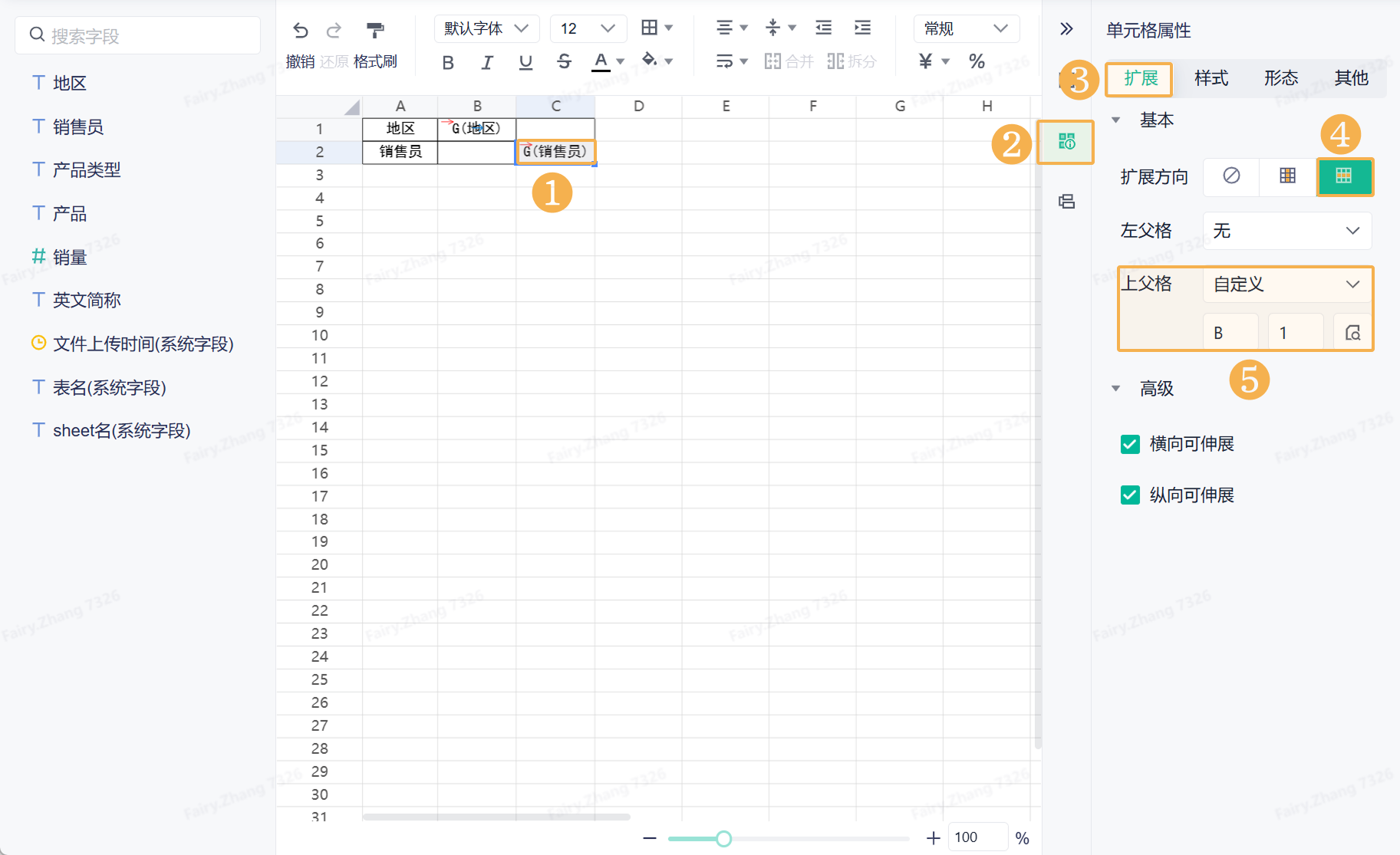This screenshot has width=1400, height=855.
Task: Collapse the 基本 section
Action: (1116, 120)
